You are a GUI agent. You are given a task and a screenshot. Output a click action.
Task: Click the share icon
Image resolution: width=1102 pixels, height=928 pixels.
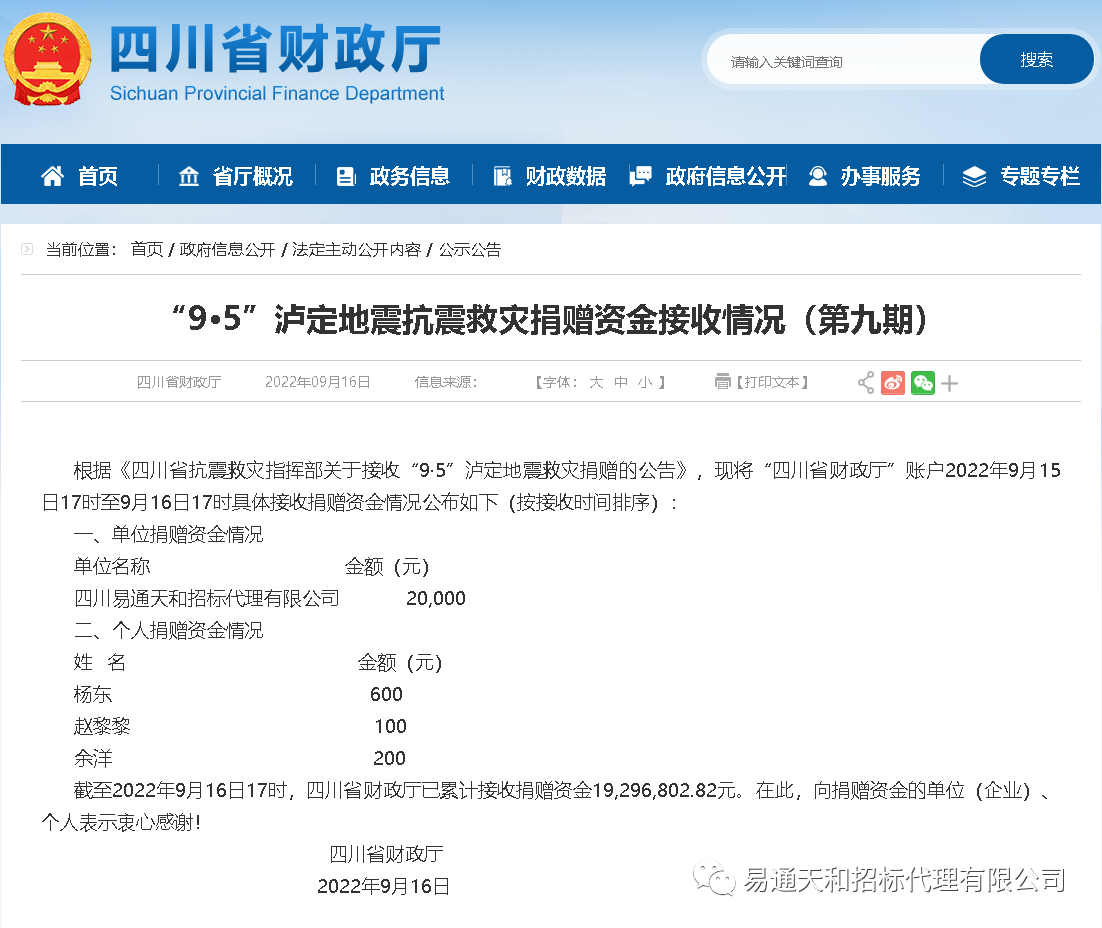866,383
